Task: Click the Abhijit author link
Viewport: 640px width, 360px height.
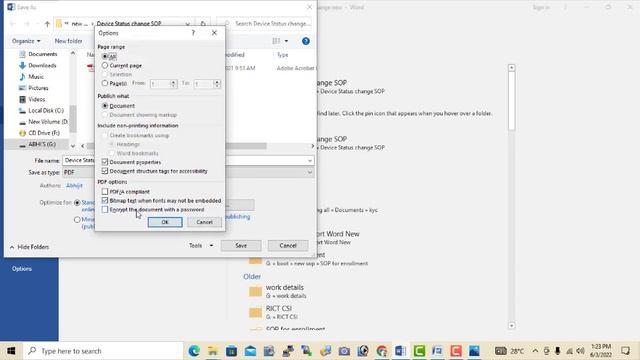Action: coord(74,185)
